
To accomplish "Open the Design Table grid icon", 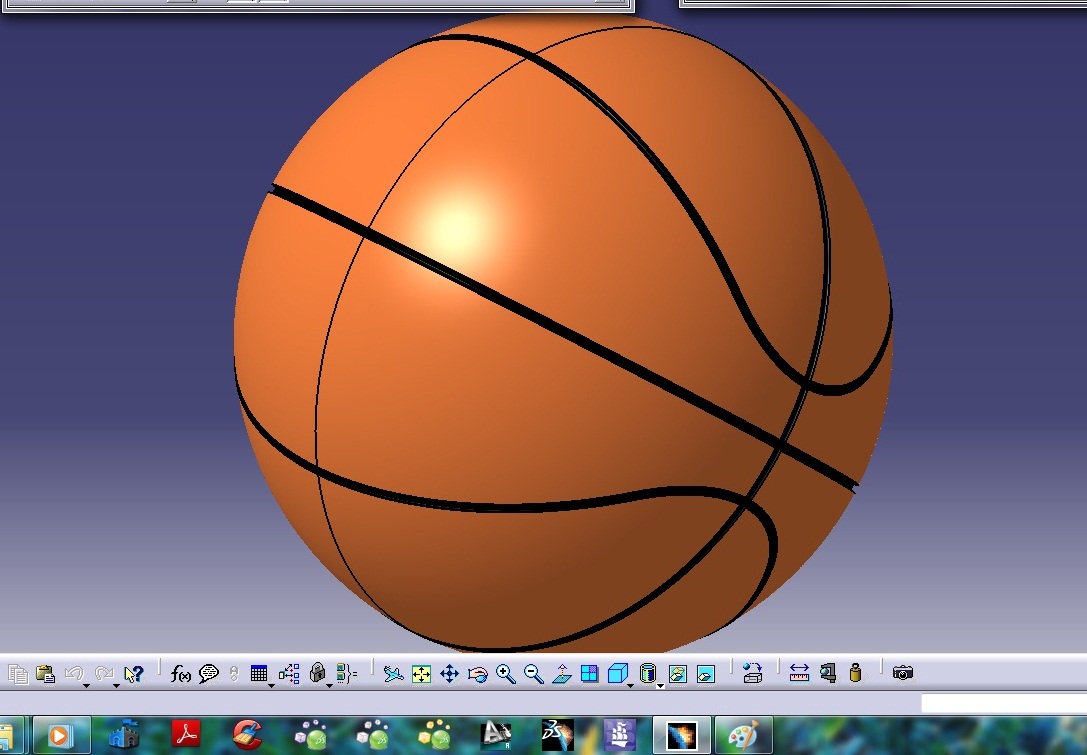I will 259,673.
